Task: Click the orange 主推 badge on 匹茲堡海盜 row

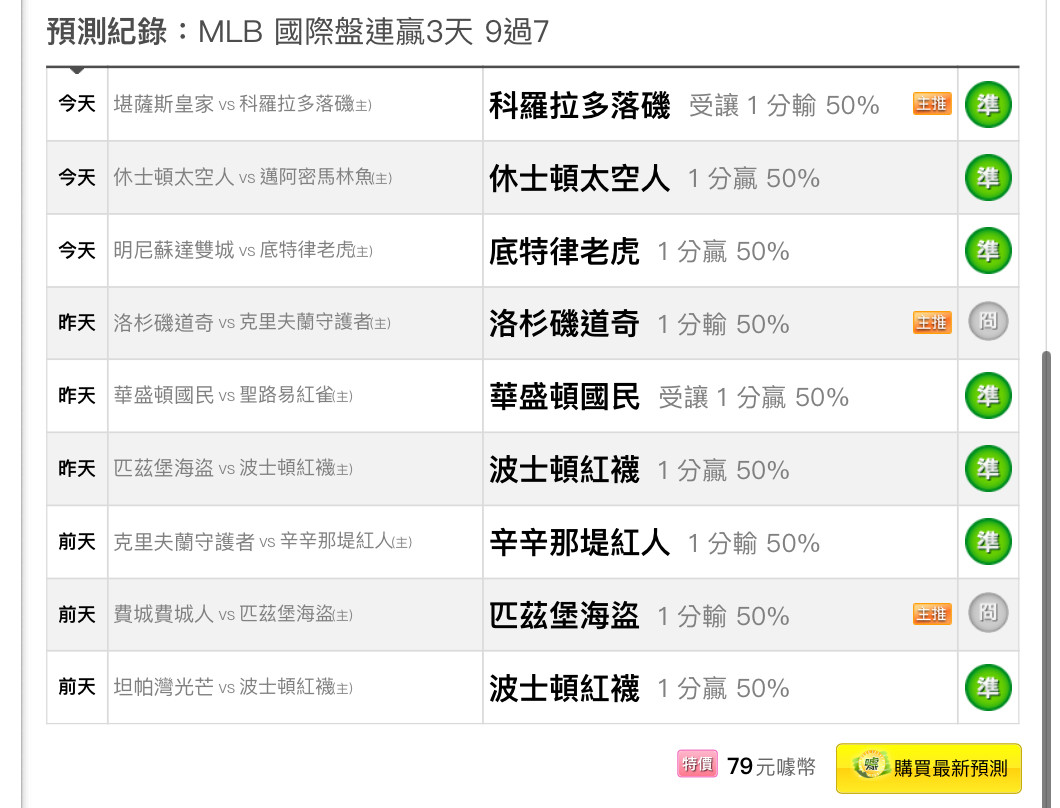Action: tap(932, 614)
